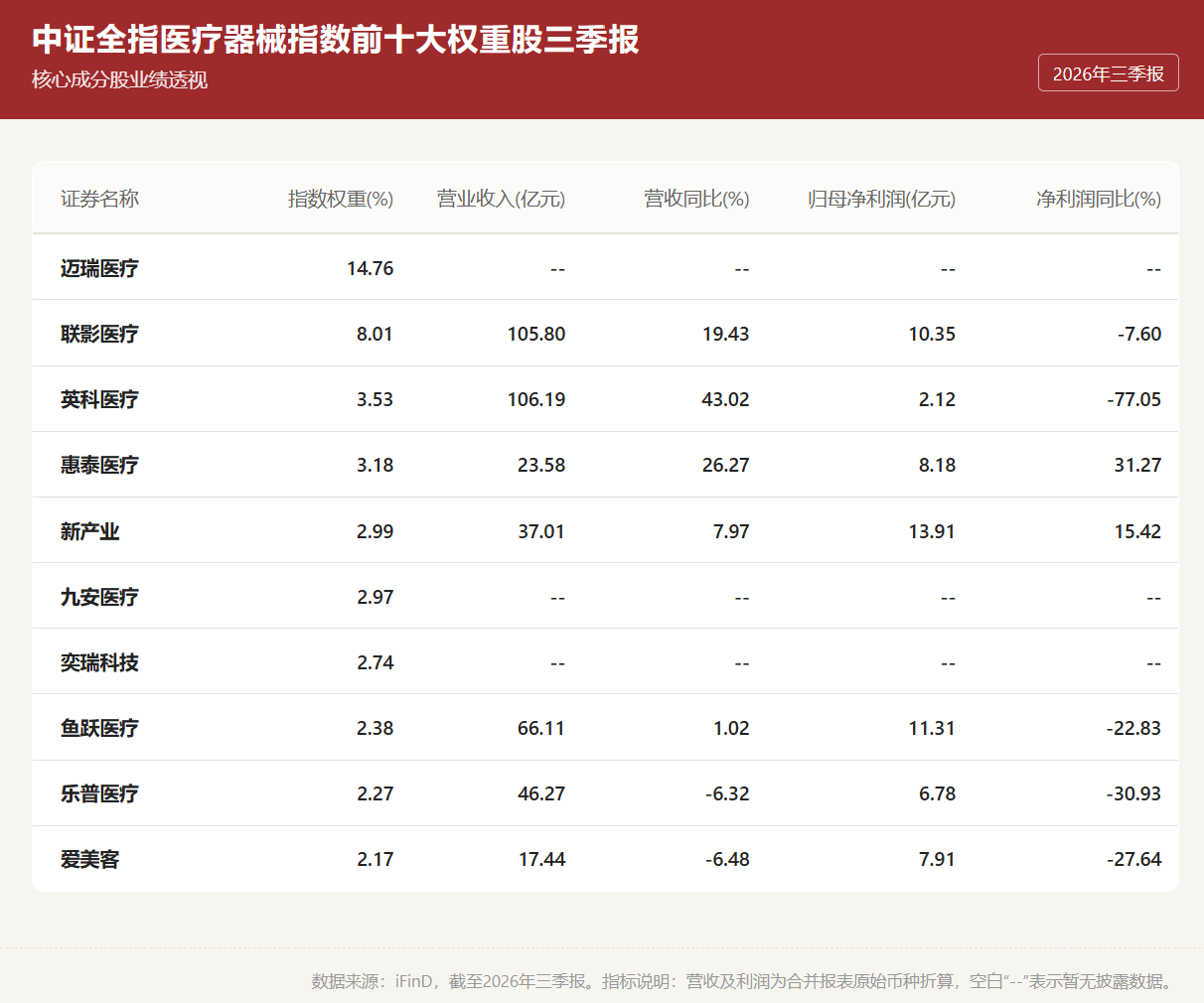The image size is (1204, 1003).
Task: Click the 联影医疗 stock name
Action: click(x=99, y=334)
